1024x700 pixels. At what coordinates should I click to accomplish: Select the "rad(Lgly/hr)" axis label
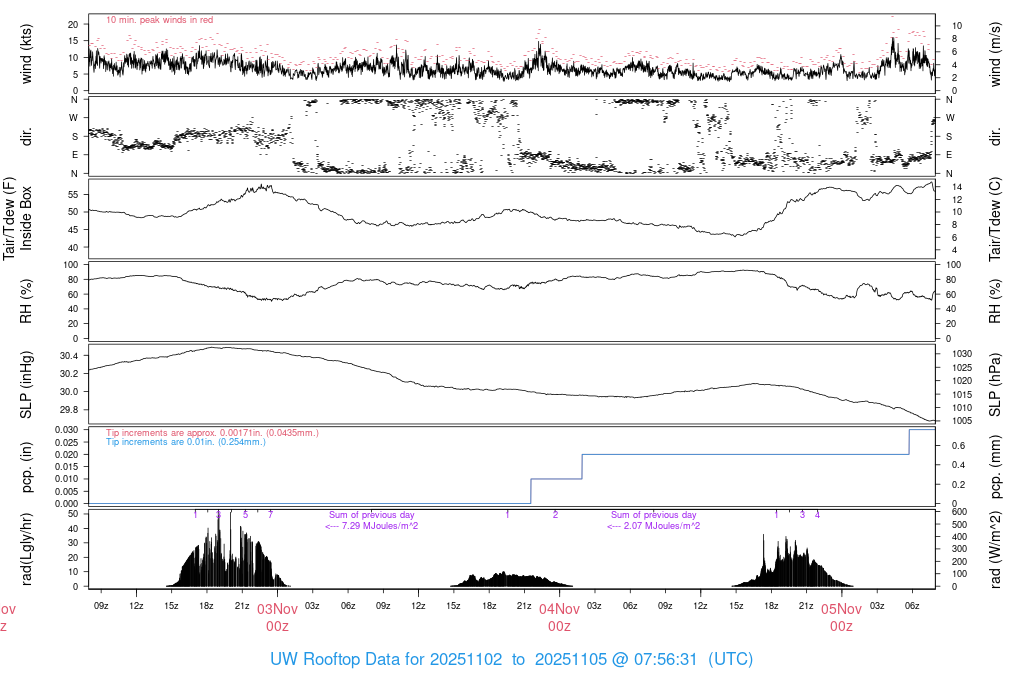tap(26, 549)
